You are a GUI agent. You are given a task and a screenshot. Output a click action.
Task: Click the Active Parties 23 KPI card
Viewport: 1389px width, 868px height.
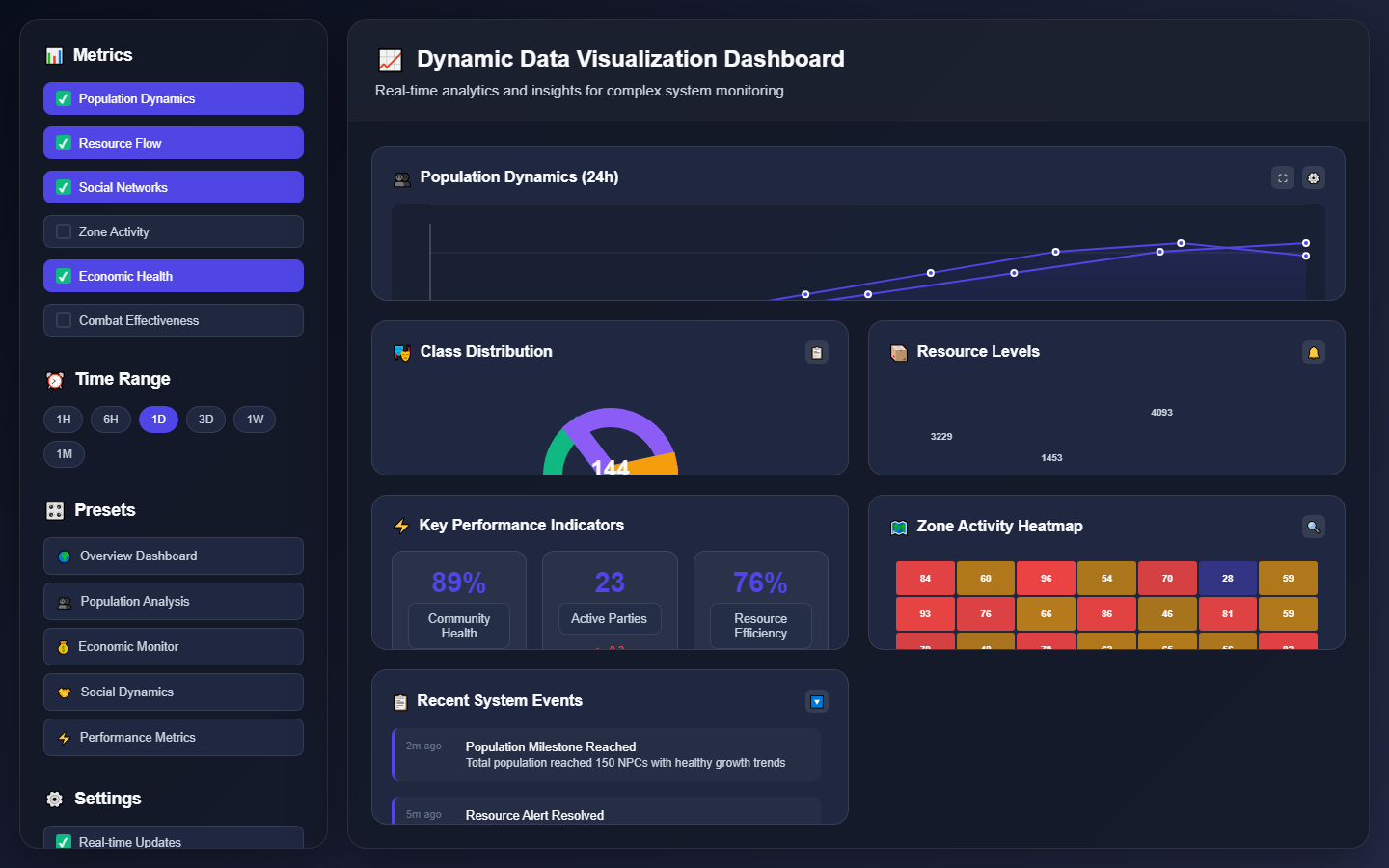pos(610,600)
